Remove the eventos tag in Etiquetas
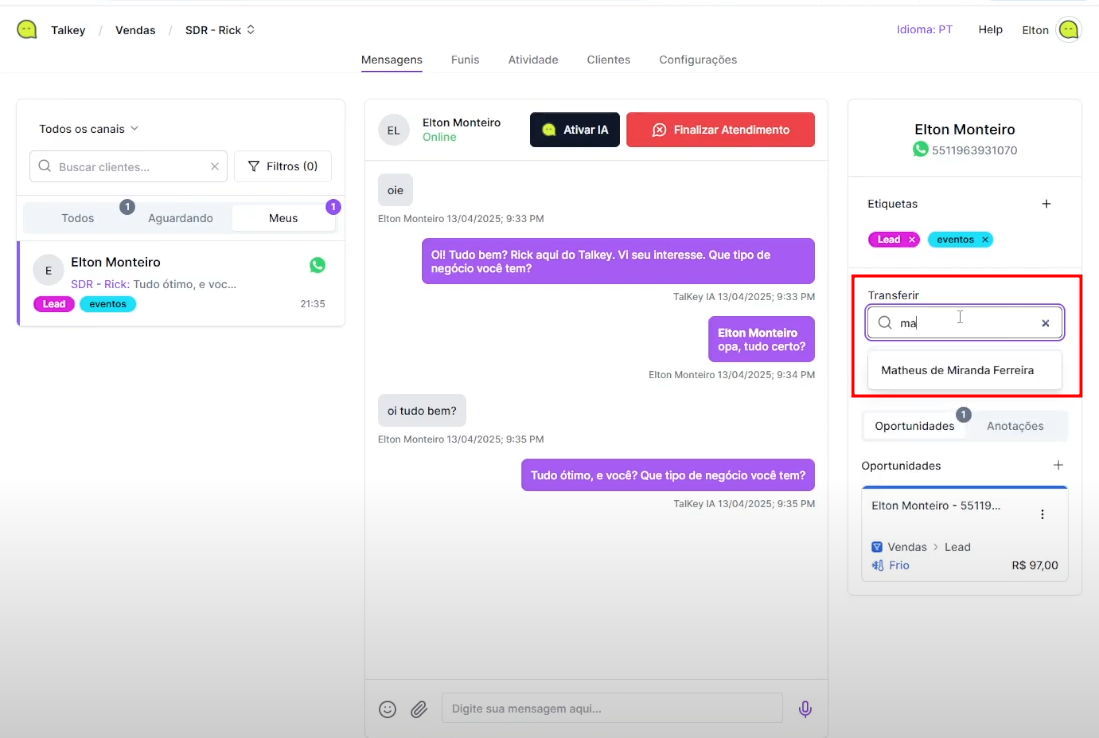The image size is (1099, 738). (x=985, y=240)
